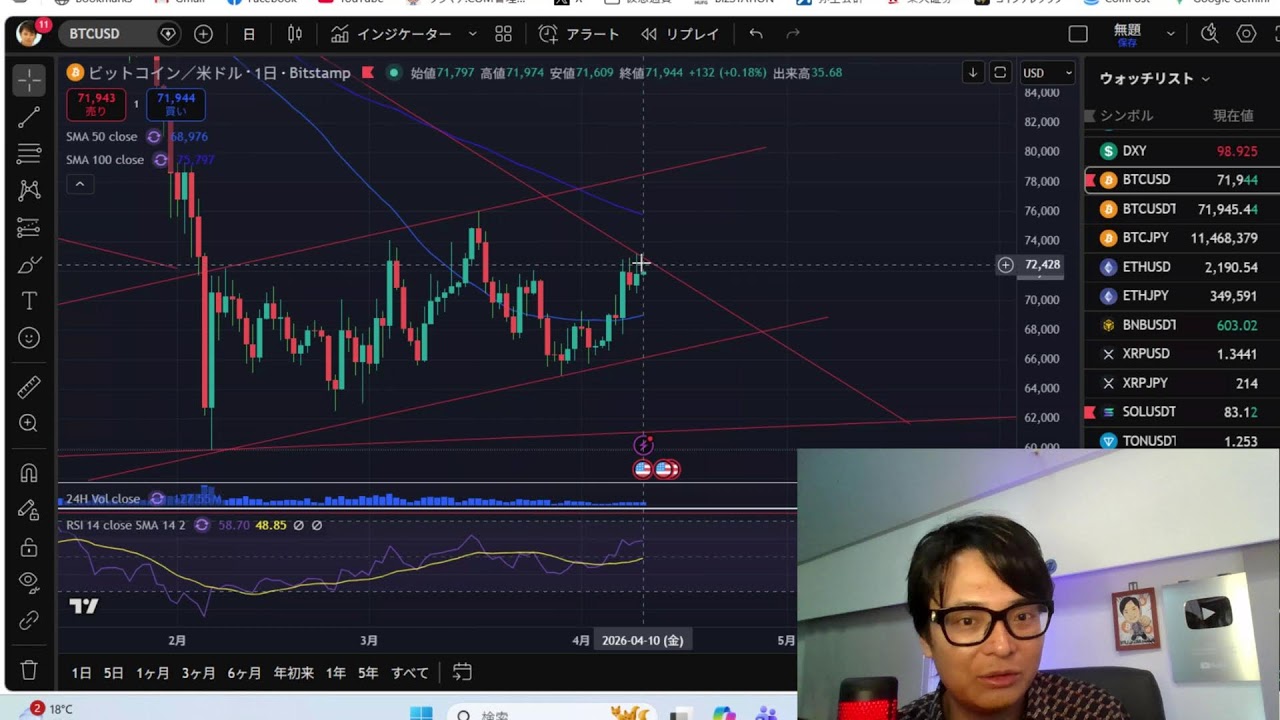Select the ruler measure tool
Viewport: 1280px width, 720px height.
coord(29,387)
